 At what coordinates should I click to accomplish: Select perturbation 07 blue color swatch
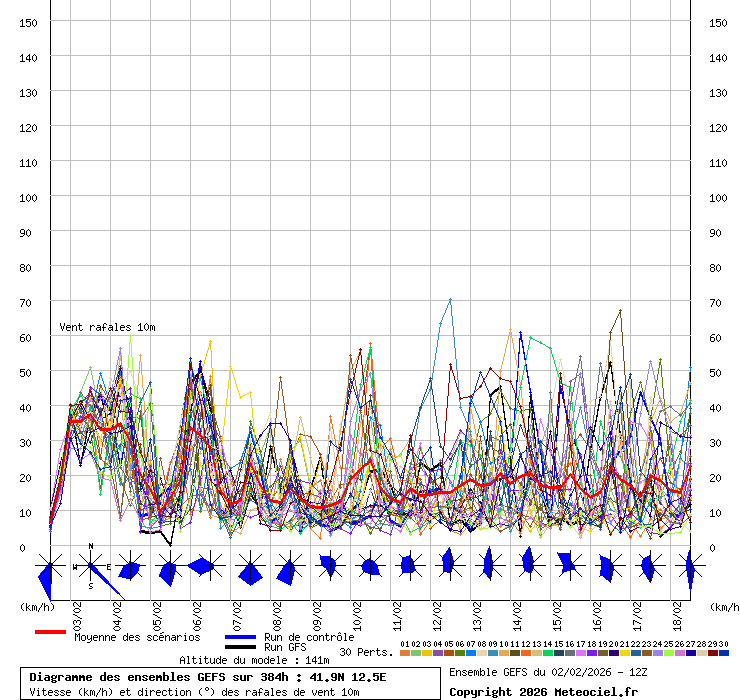[x=470, y=653]
